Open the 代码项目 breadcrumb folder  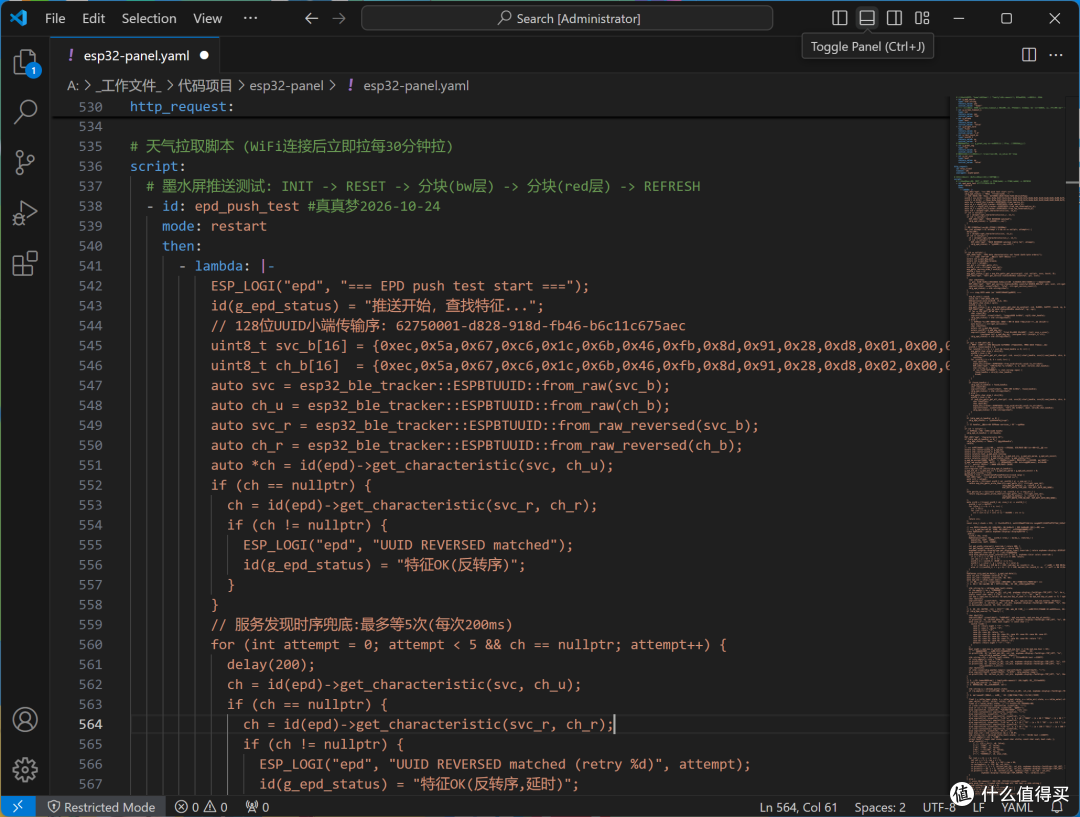[x=205, y=85]
